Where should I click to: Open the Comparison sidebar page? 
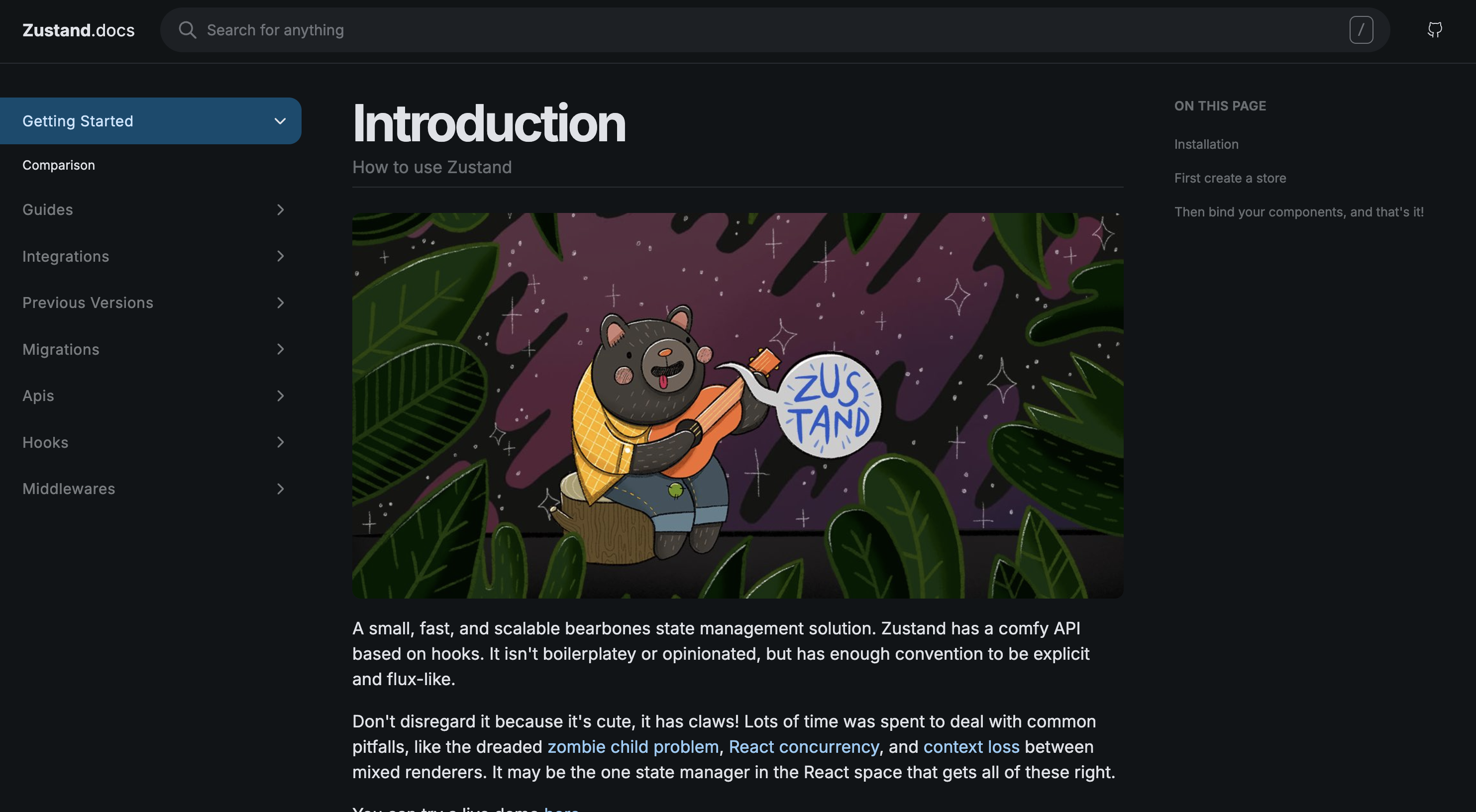[x=58, y=165]
